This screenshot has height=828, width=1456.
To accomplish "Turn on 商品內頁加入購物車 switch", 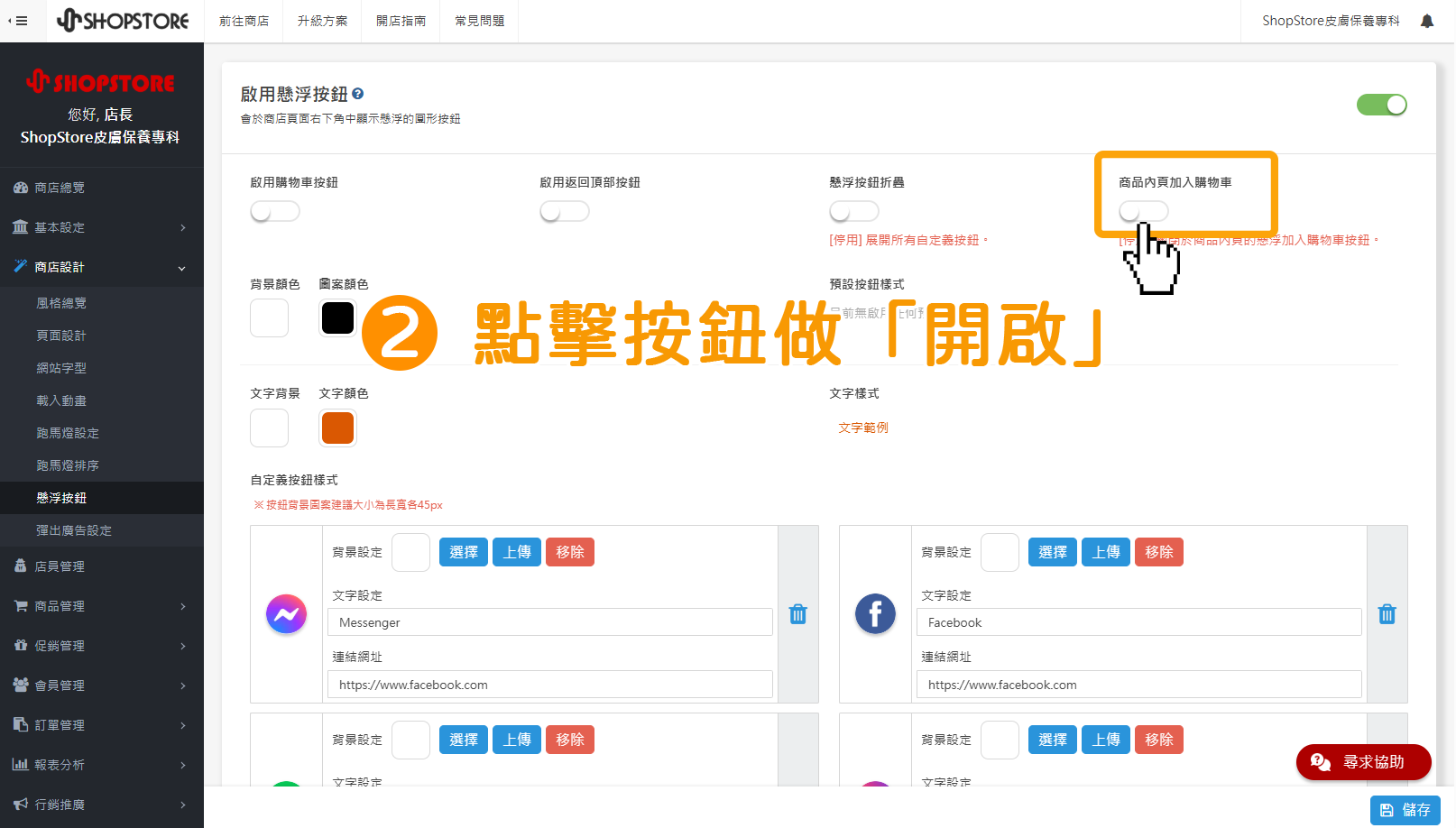I will click(x=1144, y=211).
